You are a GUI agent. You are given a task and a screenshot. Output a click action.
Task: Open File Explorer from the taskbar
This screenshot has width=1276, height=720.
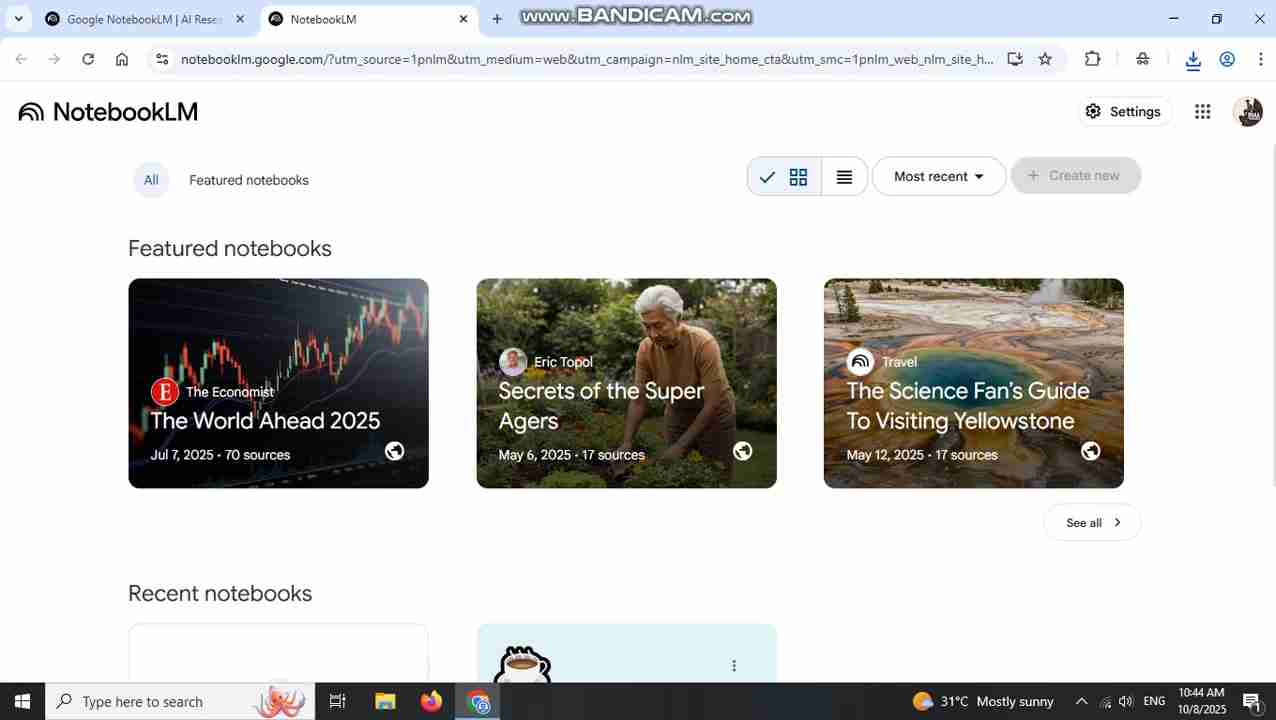(x=385, y=701)
